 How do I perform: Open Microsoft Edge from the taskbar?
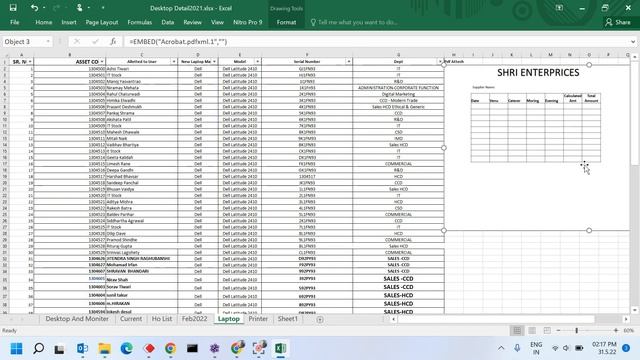click(127, 349)
